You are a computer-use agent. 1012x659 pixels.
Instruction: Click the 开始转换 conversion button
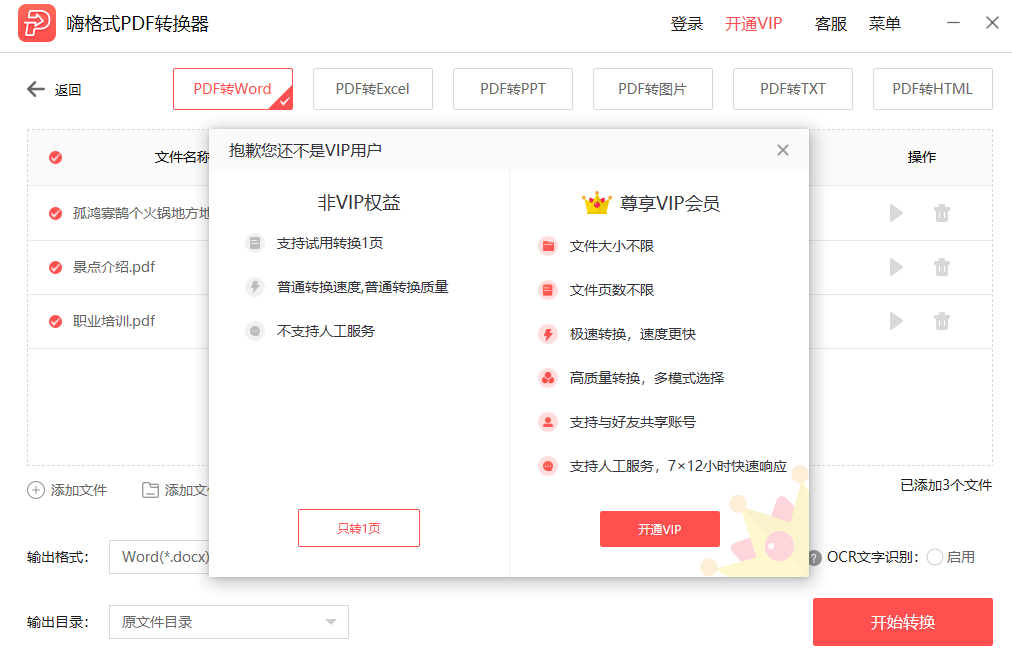(902, 622)
